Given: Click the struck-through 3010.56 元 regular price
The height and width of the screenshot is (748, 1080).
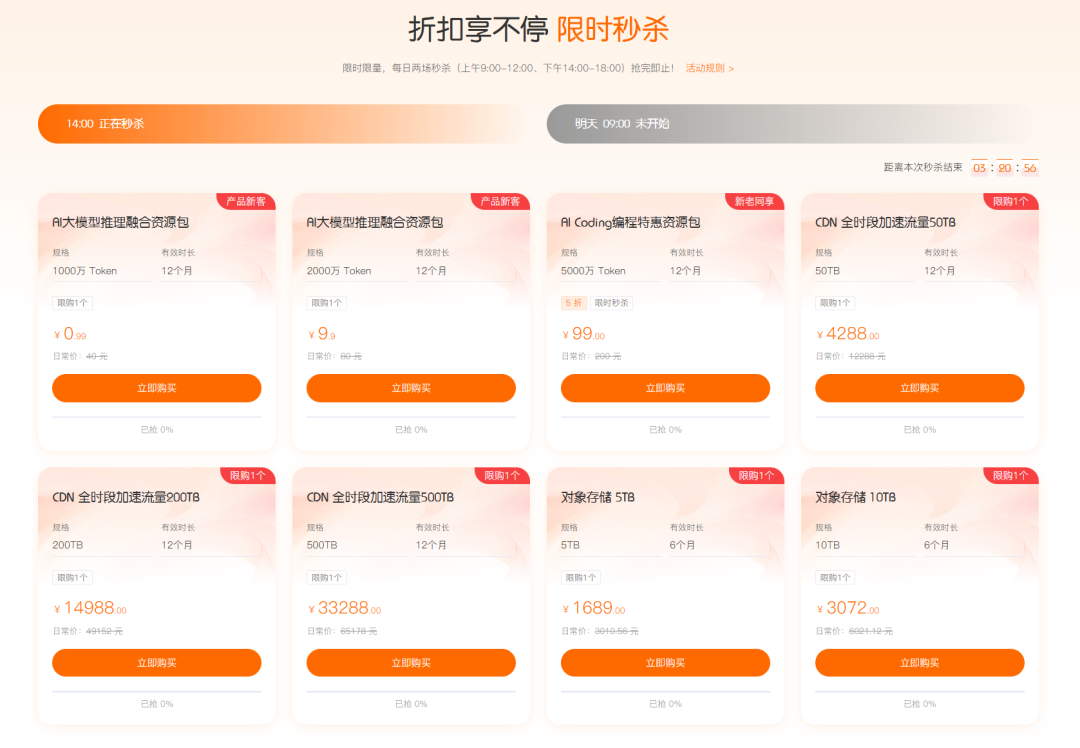Looking at the screenshot, I should pos(616,631).
